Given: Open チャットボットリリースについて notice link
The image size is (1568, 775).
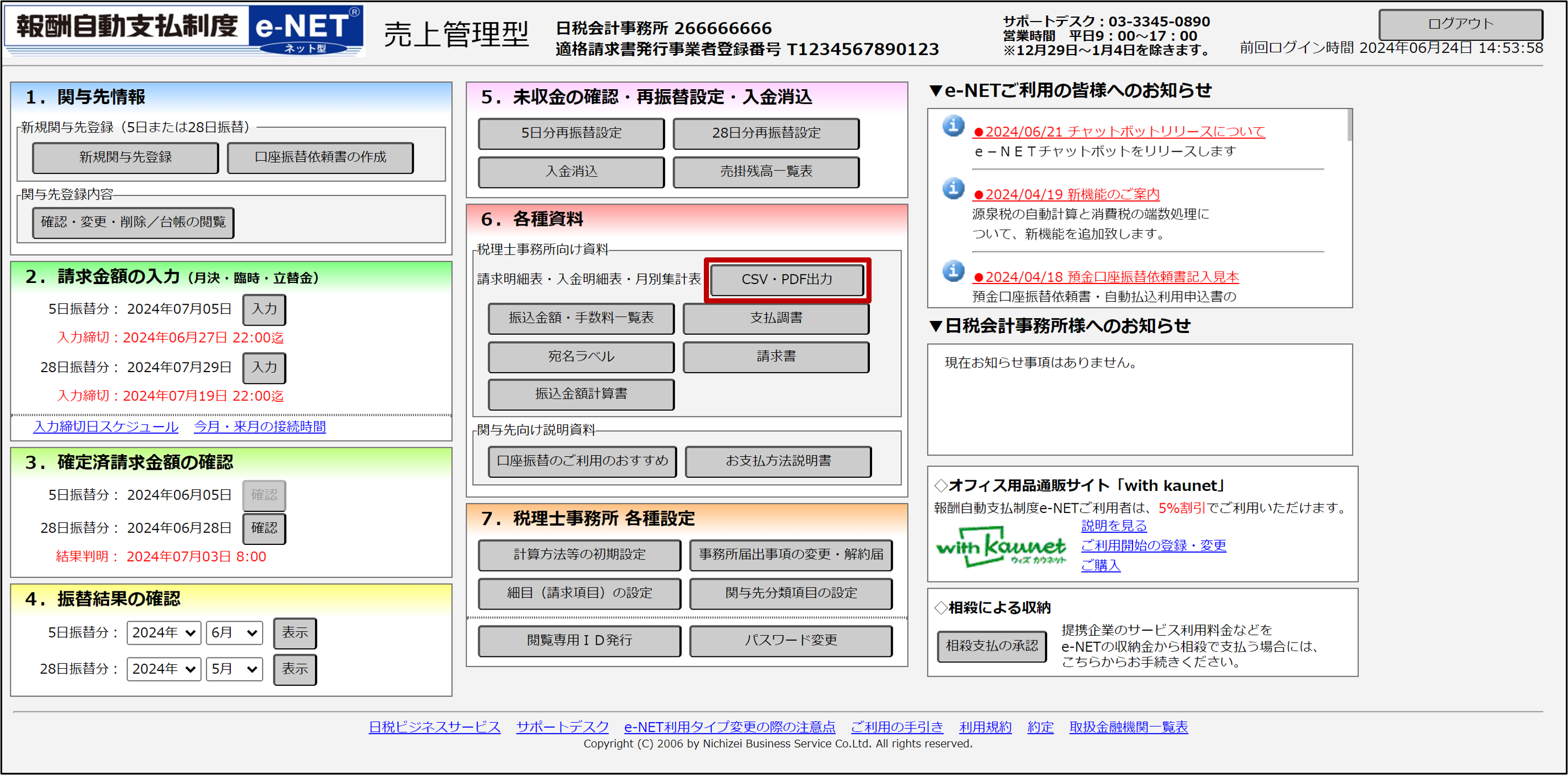Looking at the screenshot, I should pyautogui.click(x=1119, y=131).
